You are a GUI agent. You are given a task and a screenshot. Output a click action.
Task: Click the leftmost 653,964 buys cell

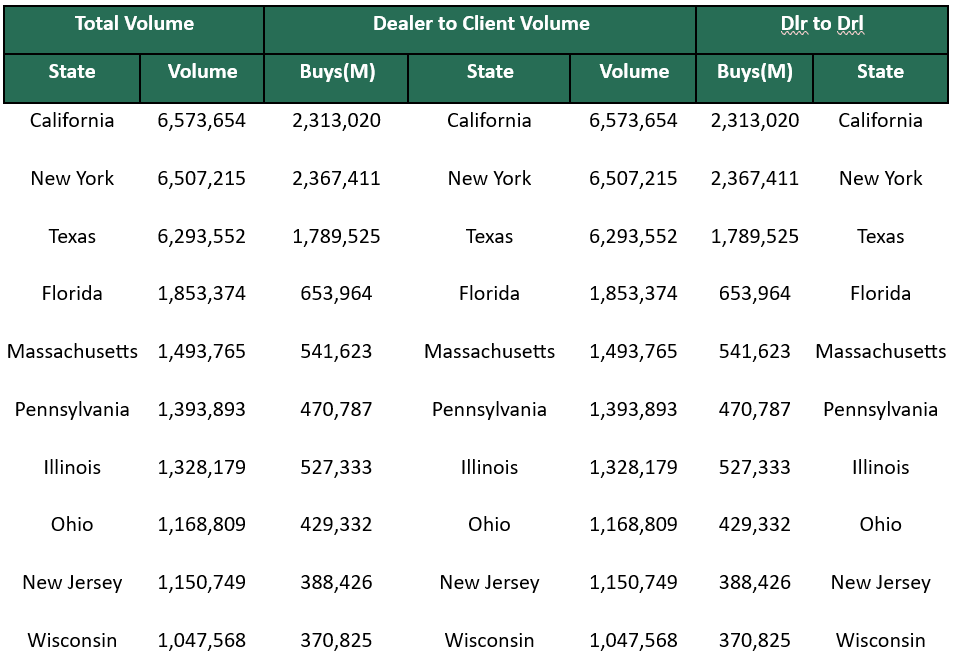coord(337,294)
